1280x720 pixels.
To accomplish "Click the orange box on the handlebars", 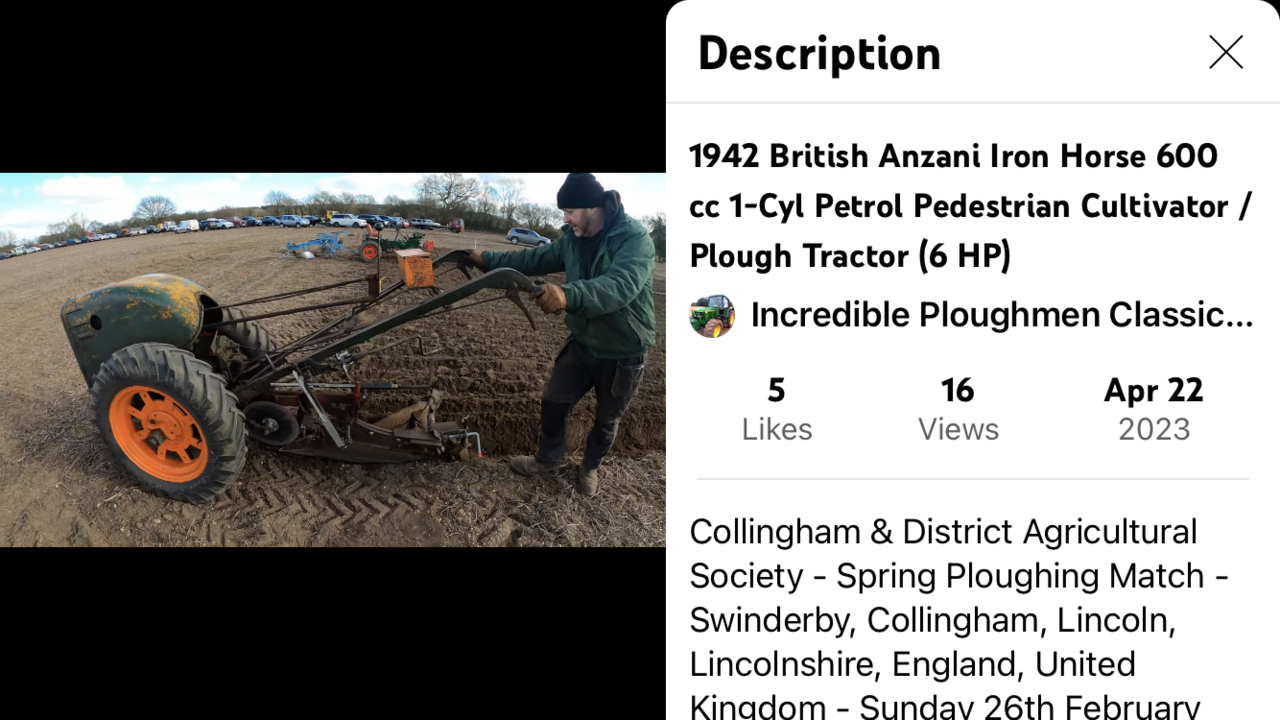I will click(x=414, y=268).
